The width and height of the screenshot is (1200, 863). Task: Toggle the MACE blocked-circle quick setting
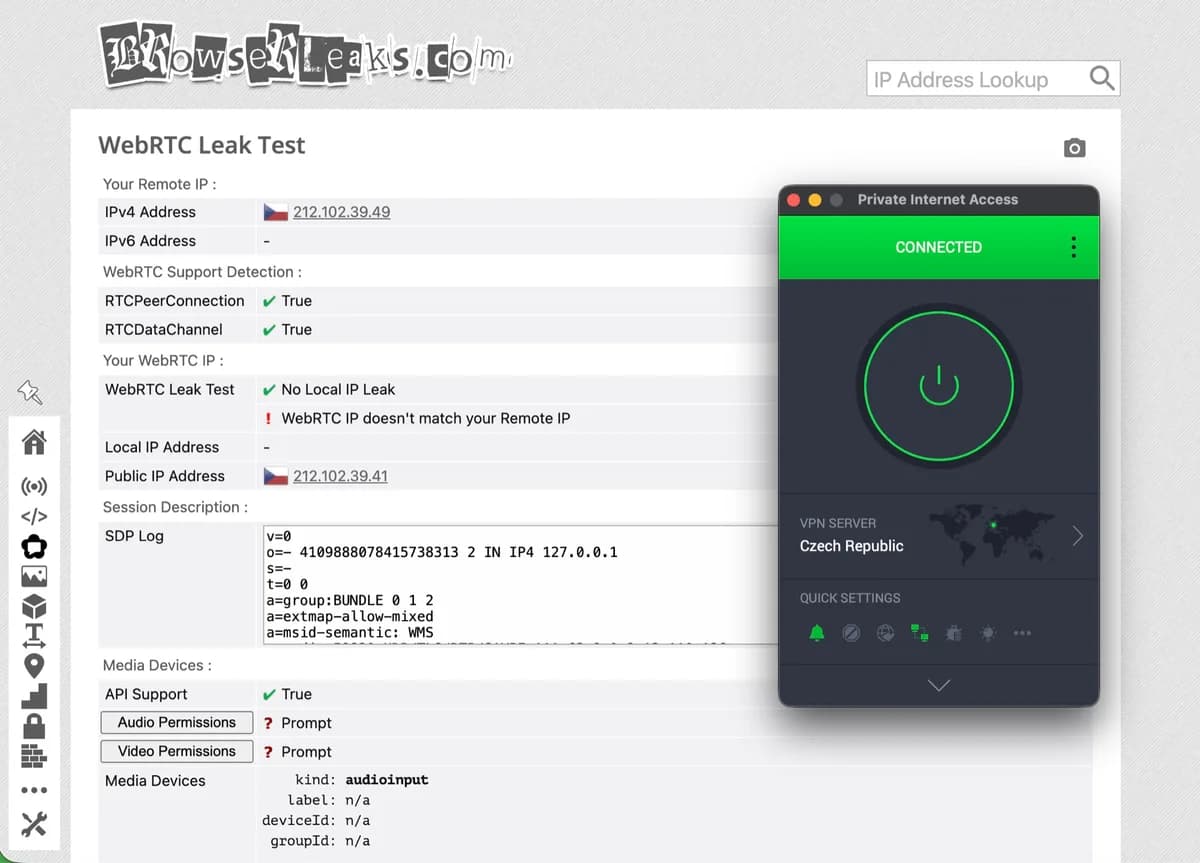(851, 633)
